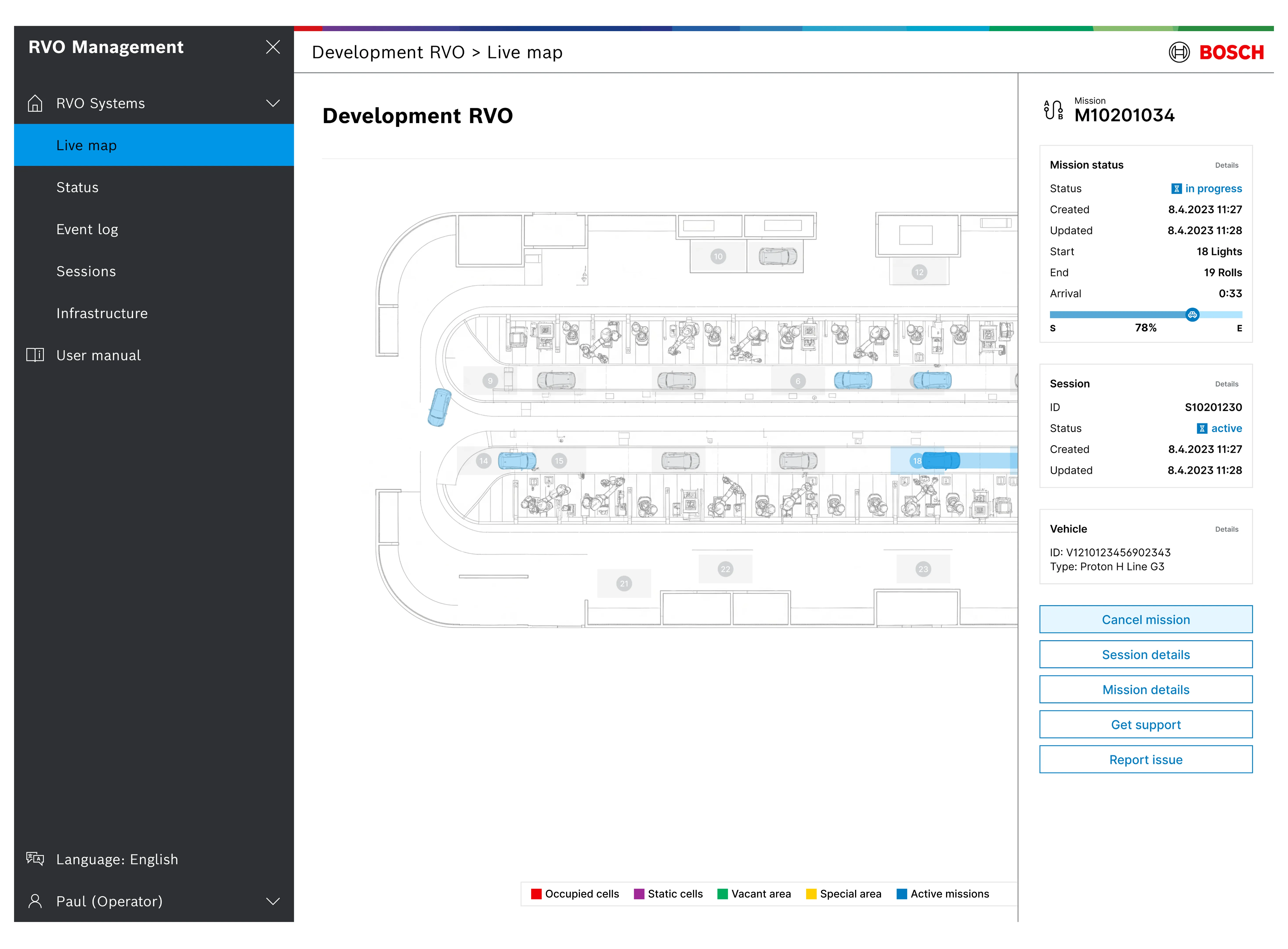Collapse the RVO Systems menu chevron

point(273,103)
